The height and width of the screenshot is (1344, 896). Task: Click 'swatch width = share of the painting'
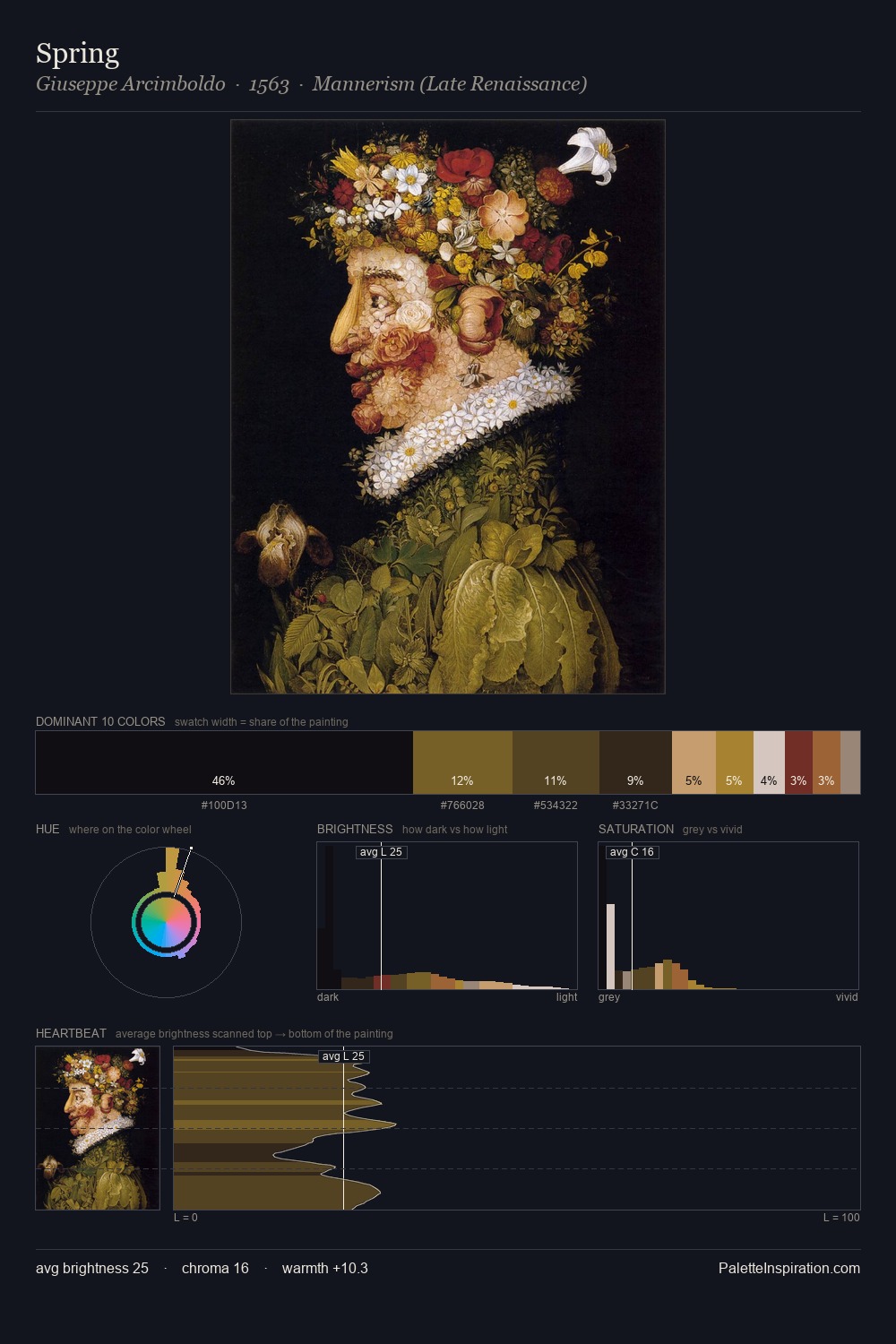[x=262, y=722]
